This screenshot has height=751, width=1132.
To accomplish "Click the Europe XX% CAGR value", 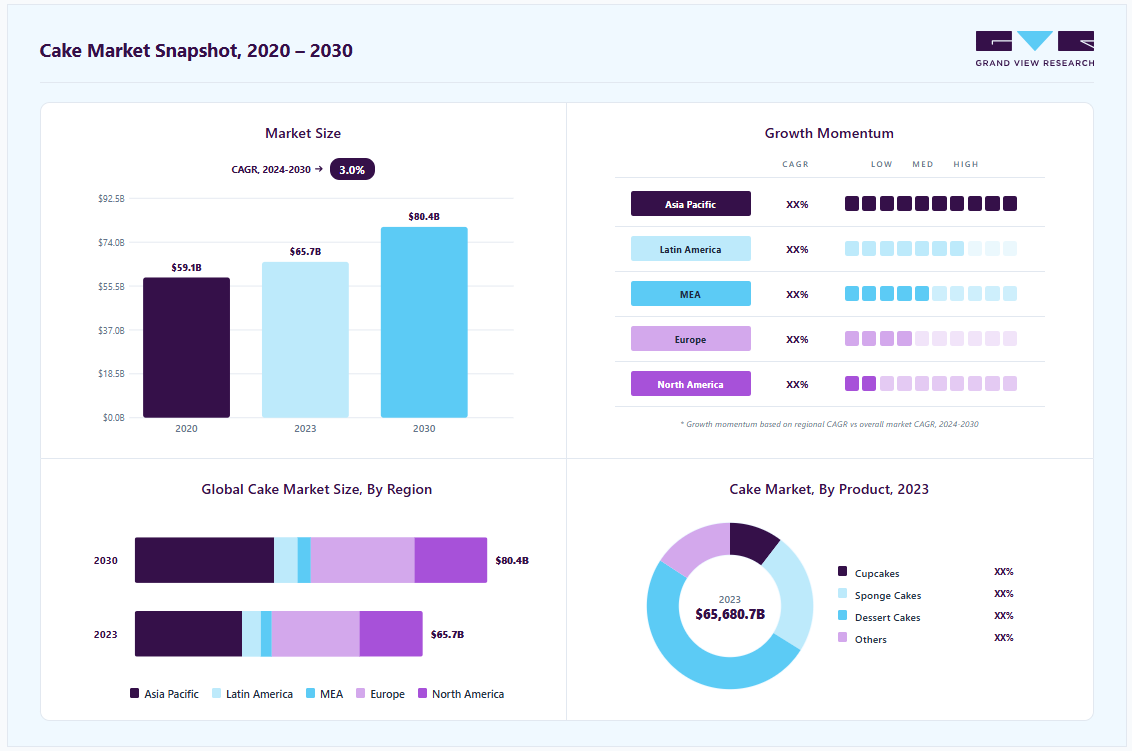I will coord(797,339).
